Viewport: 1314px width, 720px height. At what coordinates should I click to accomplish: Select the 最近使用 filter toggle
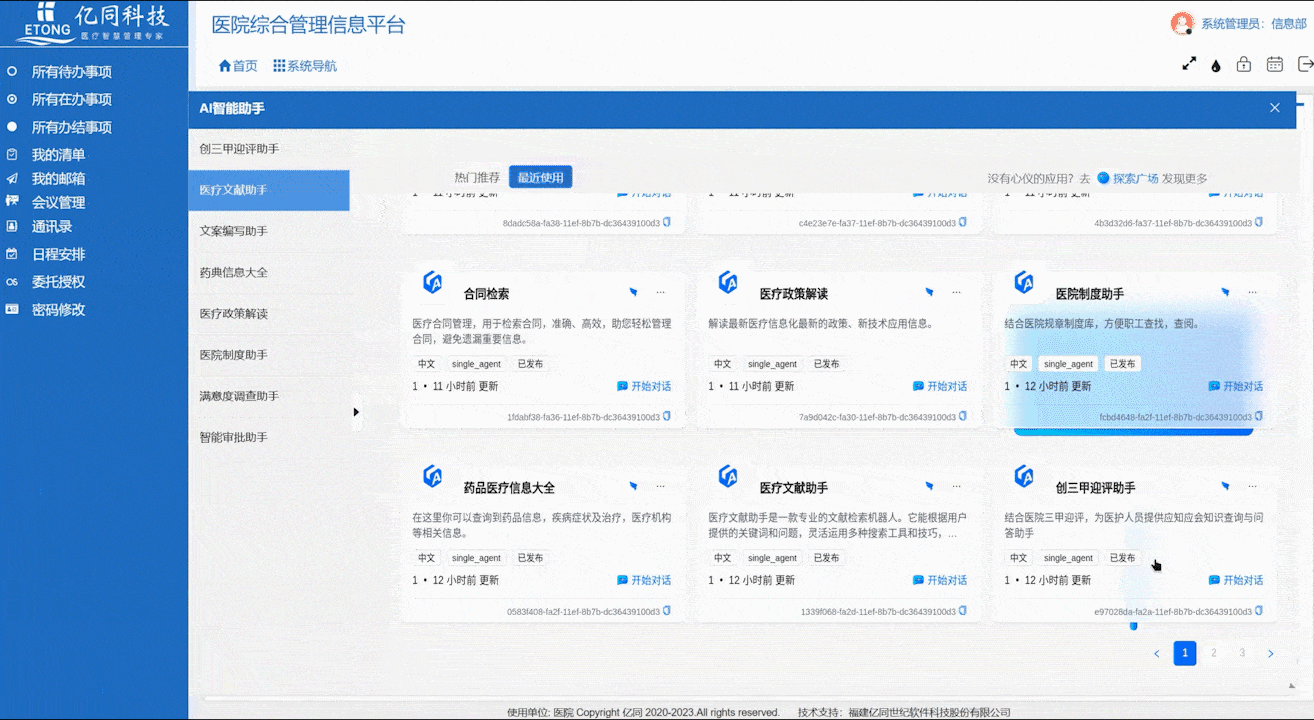[x=540, y=178]
